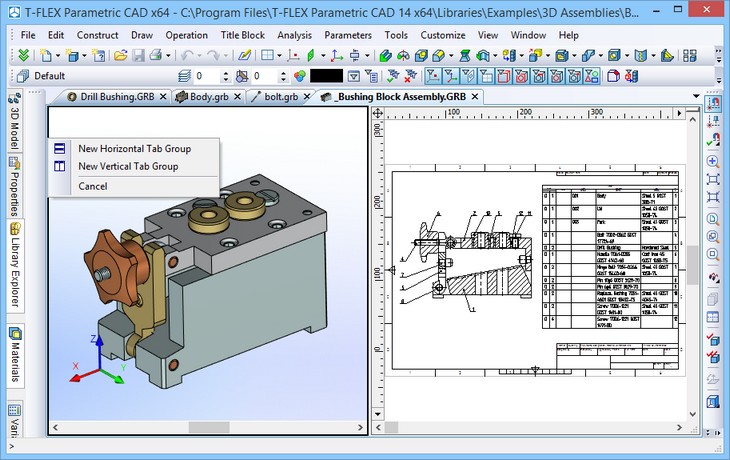Image resolution: width=730 pixels, height=460 pixels.
Task: Click the four-squares grid icon at the toolbar end
Action: click(x=689, y=56)
